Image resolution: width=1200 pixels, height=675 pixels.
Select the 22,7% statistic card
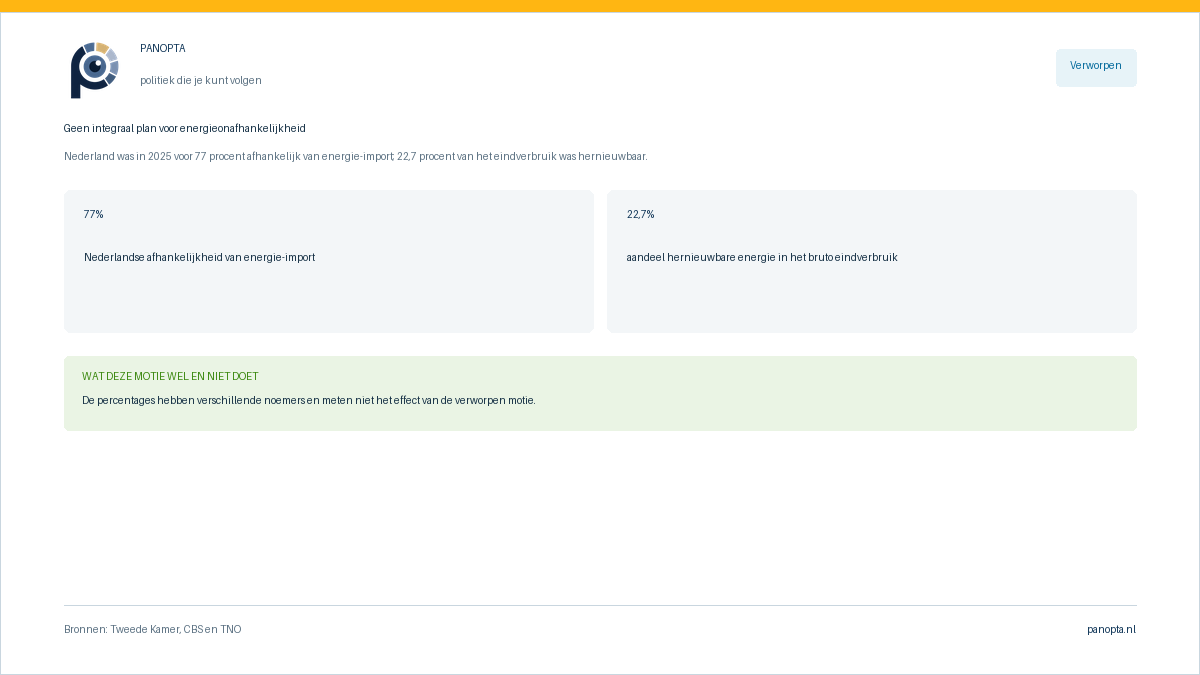pyautogui.click(x=872, y=261)
